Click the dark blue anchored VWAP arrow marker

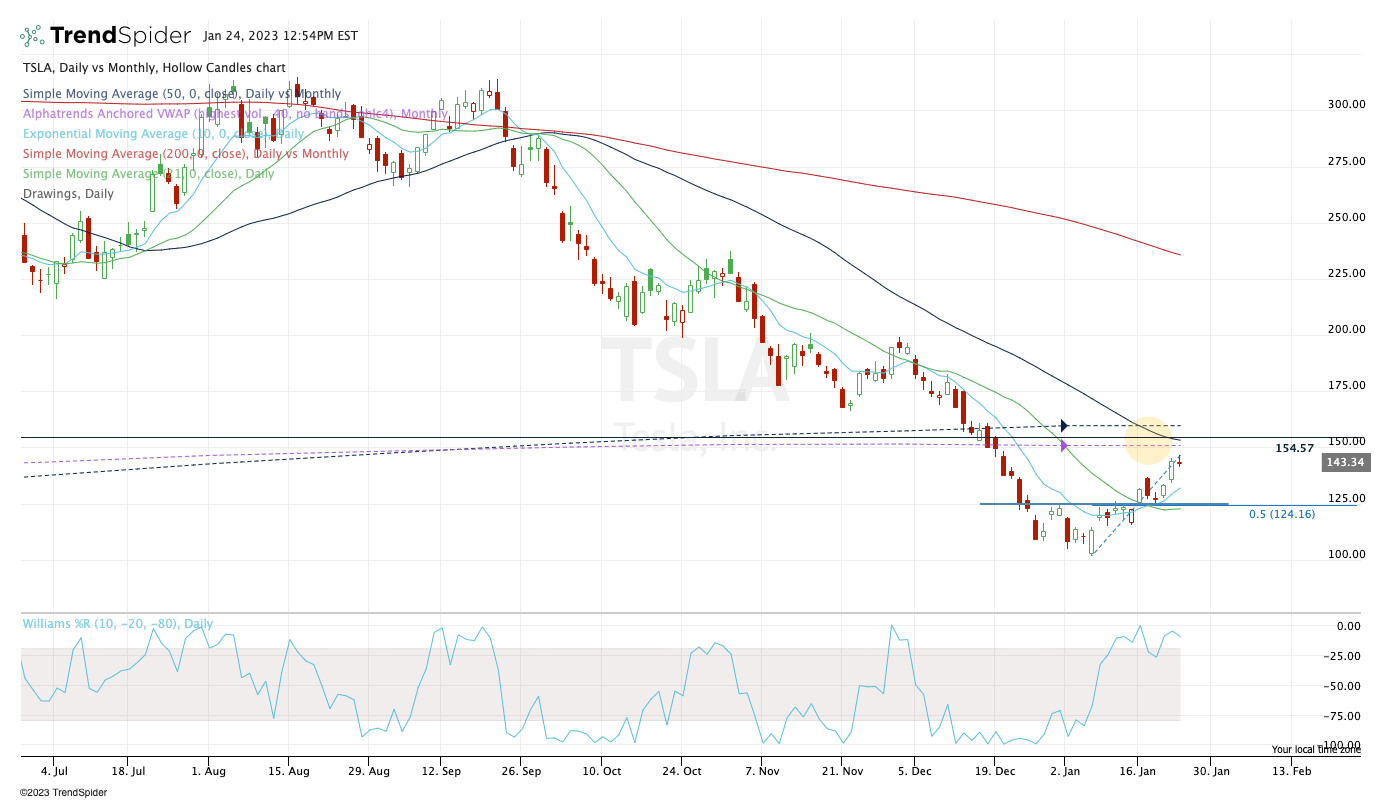click(x=1064, y=426)
